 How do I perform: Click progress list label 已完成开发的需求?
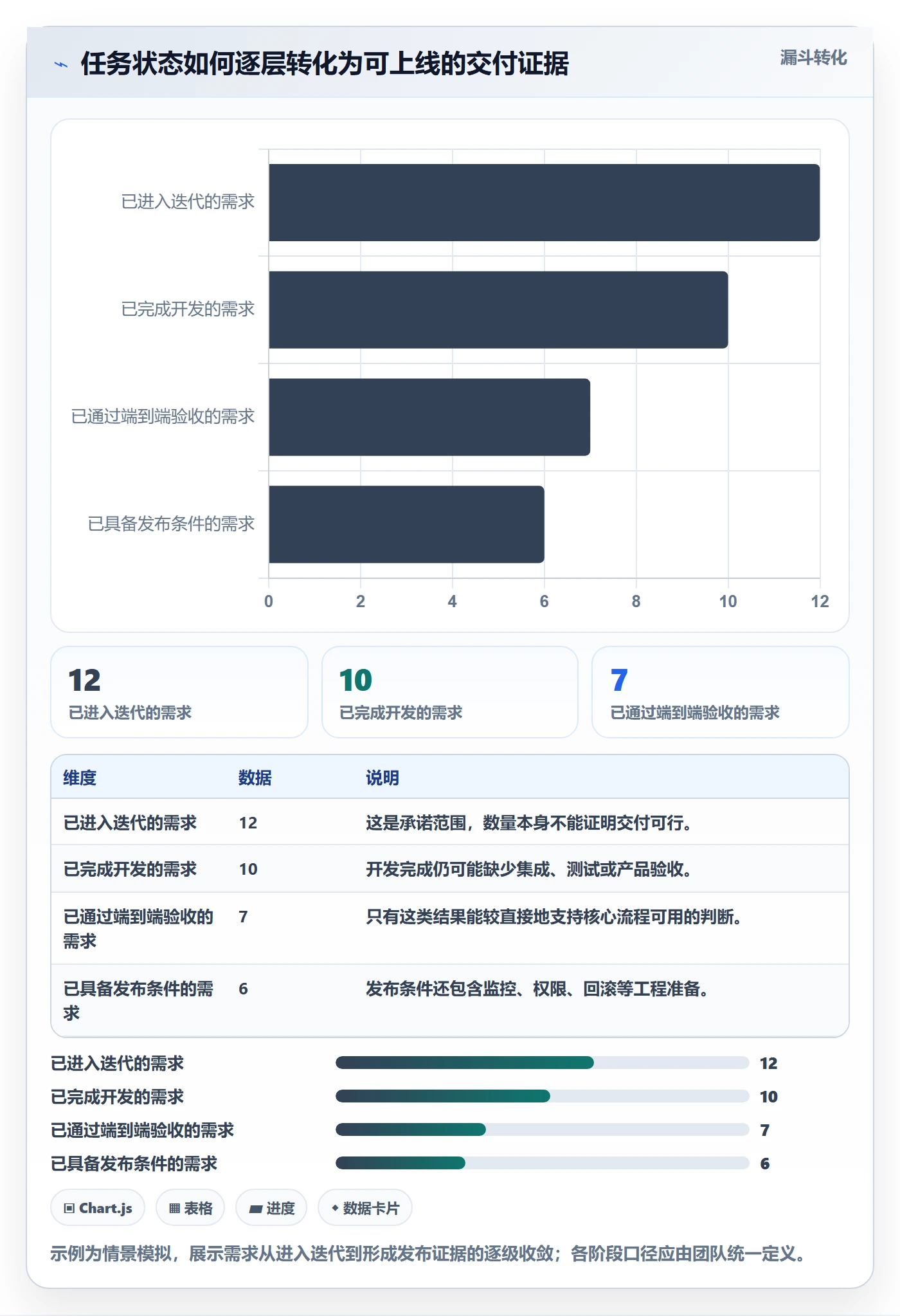(117, 1096)
